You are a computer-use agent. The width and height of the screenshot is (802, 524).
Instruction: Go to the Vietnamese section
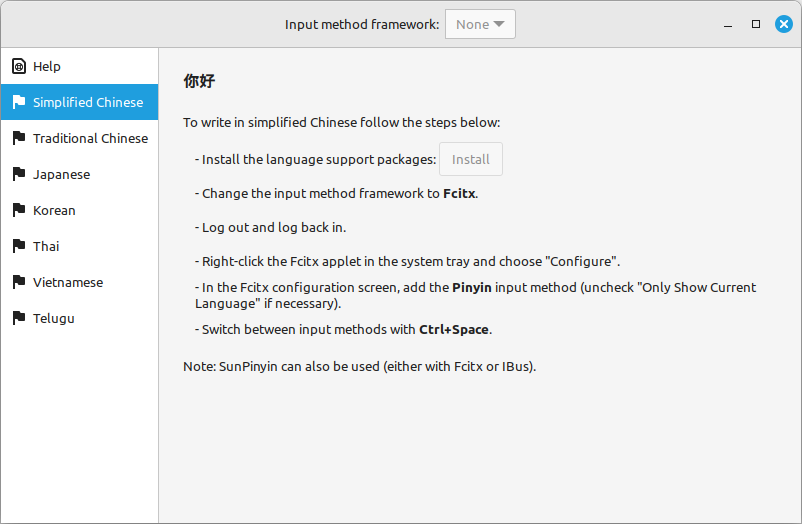pos(68,282)
